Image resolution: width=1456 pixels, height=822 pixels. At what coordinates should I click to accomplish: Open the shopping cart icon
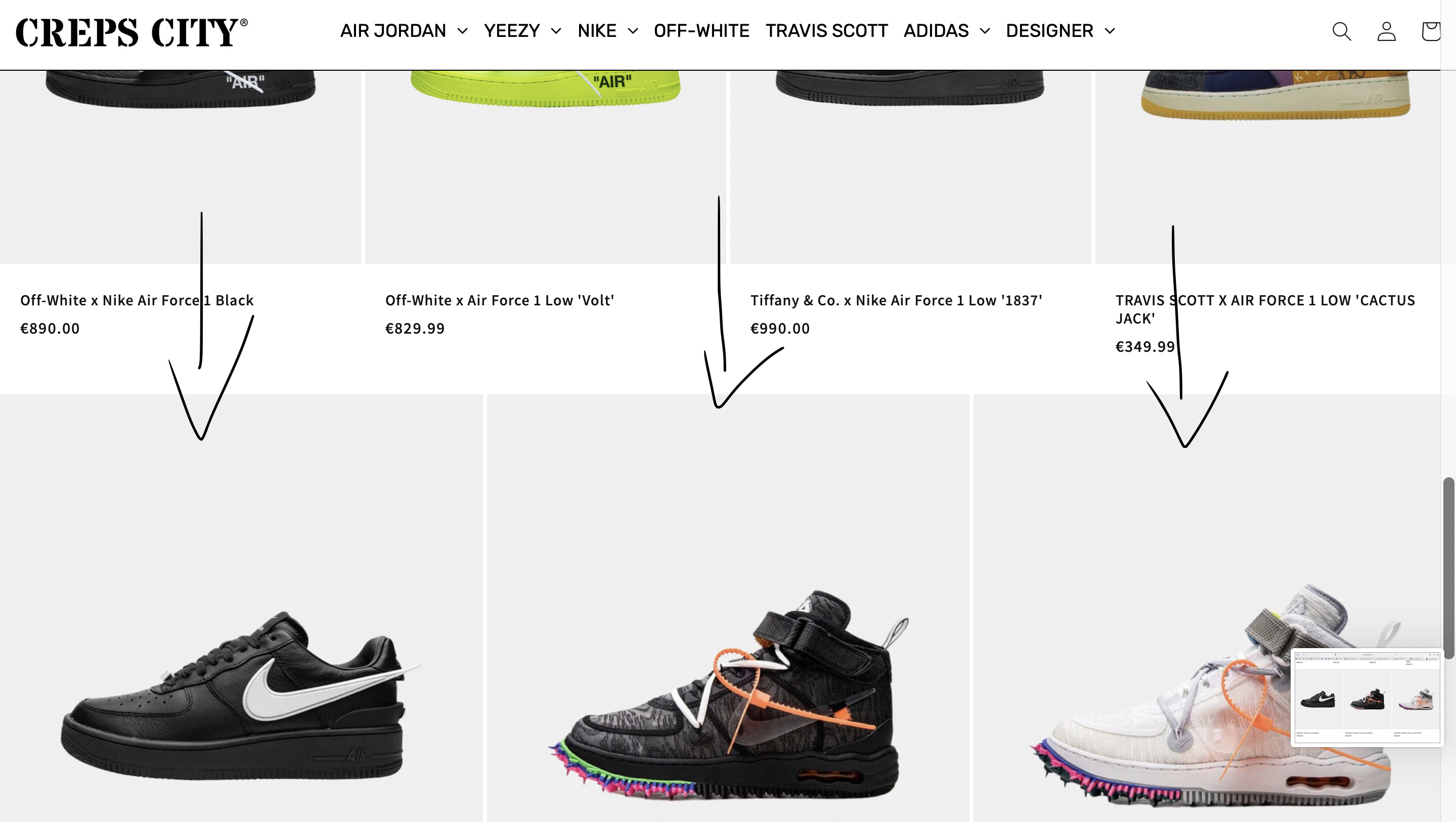tap(1431, 31)
